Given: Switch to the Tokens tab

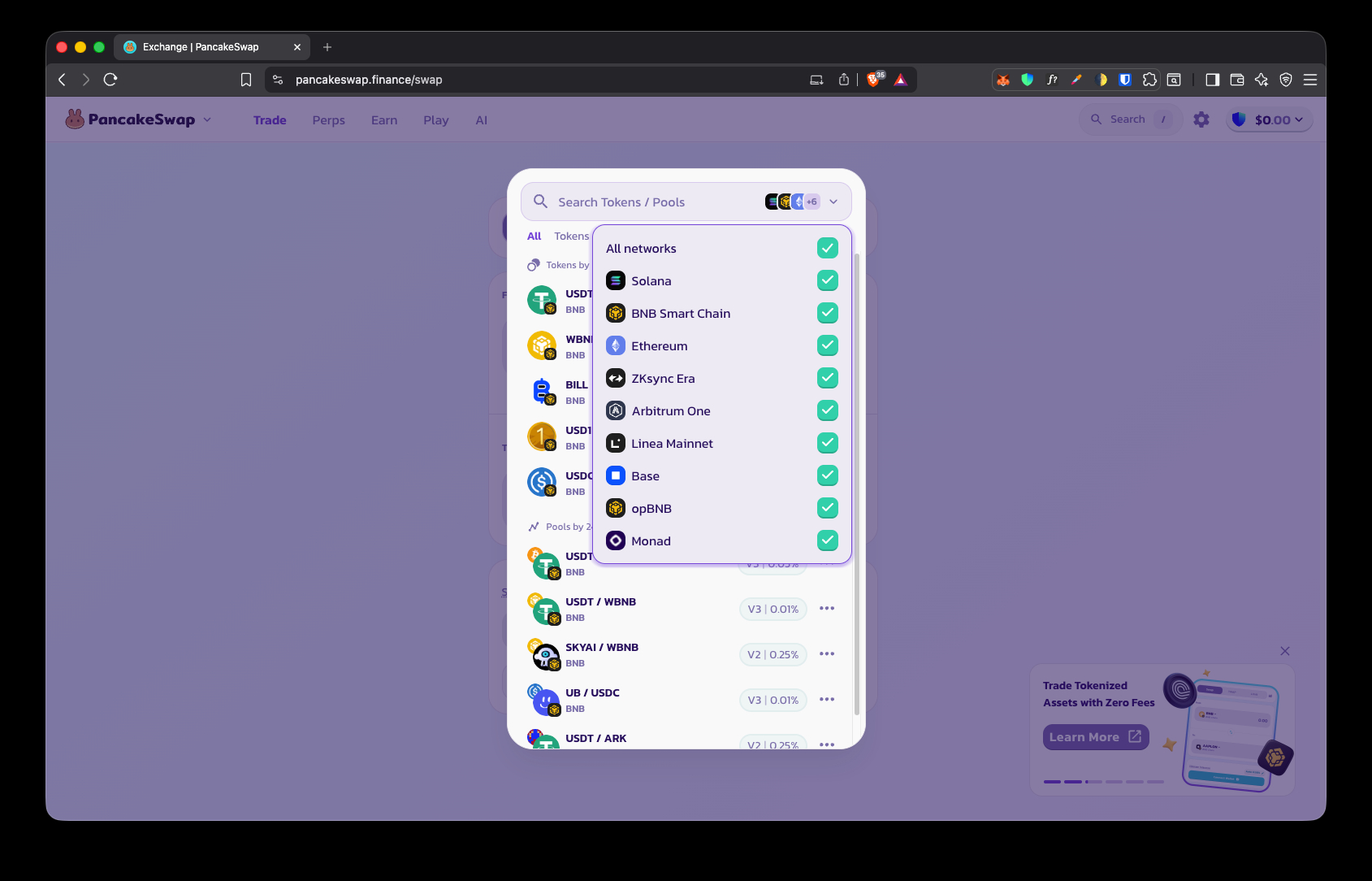Looking at the screenshot, I should [572, 237].
